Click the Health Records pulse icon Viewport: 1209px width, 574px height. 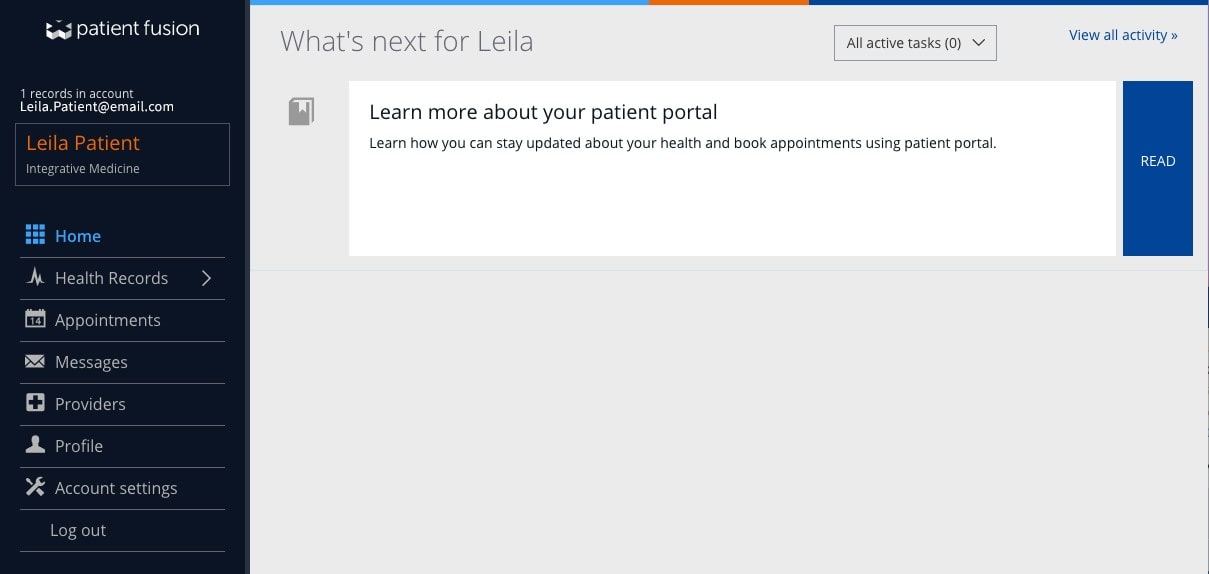[35, 278]
